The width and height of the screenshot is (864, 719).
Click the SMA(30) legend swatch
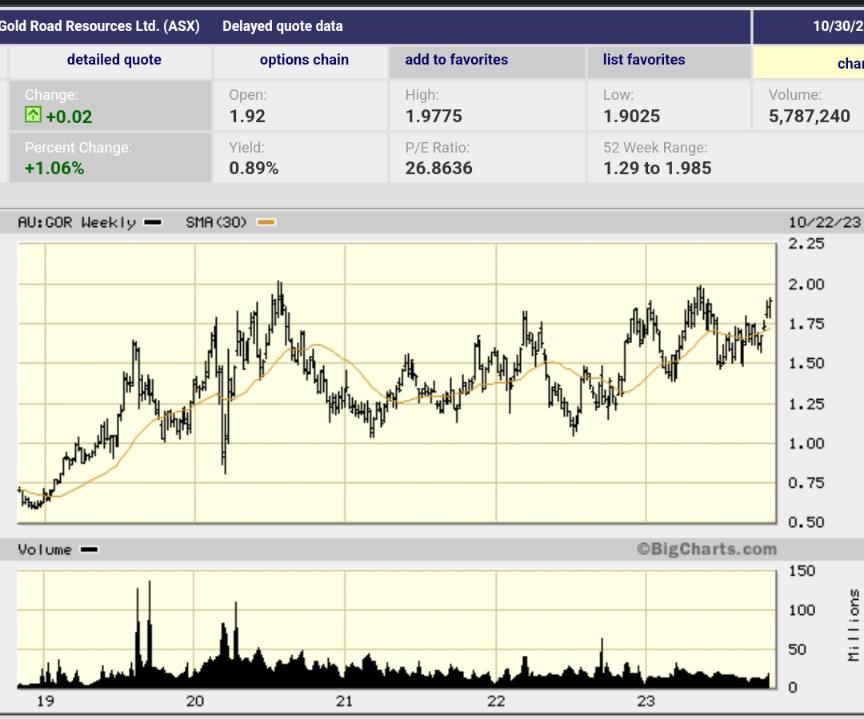point(267,223)
